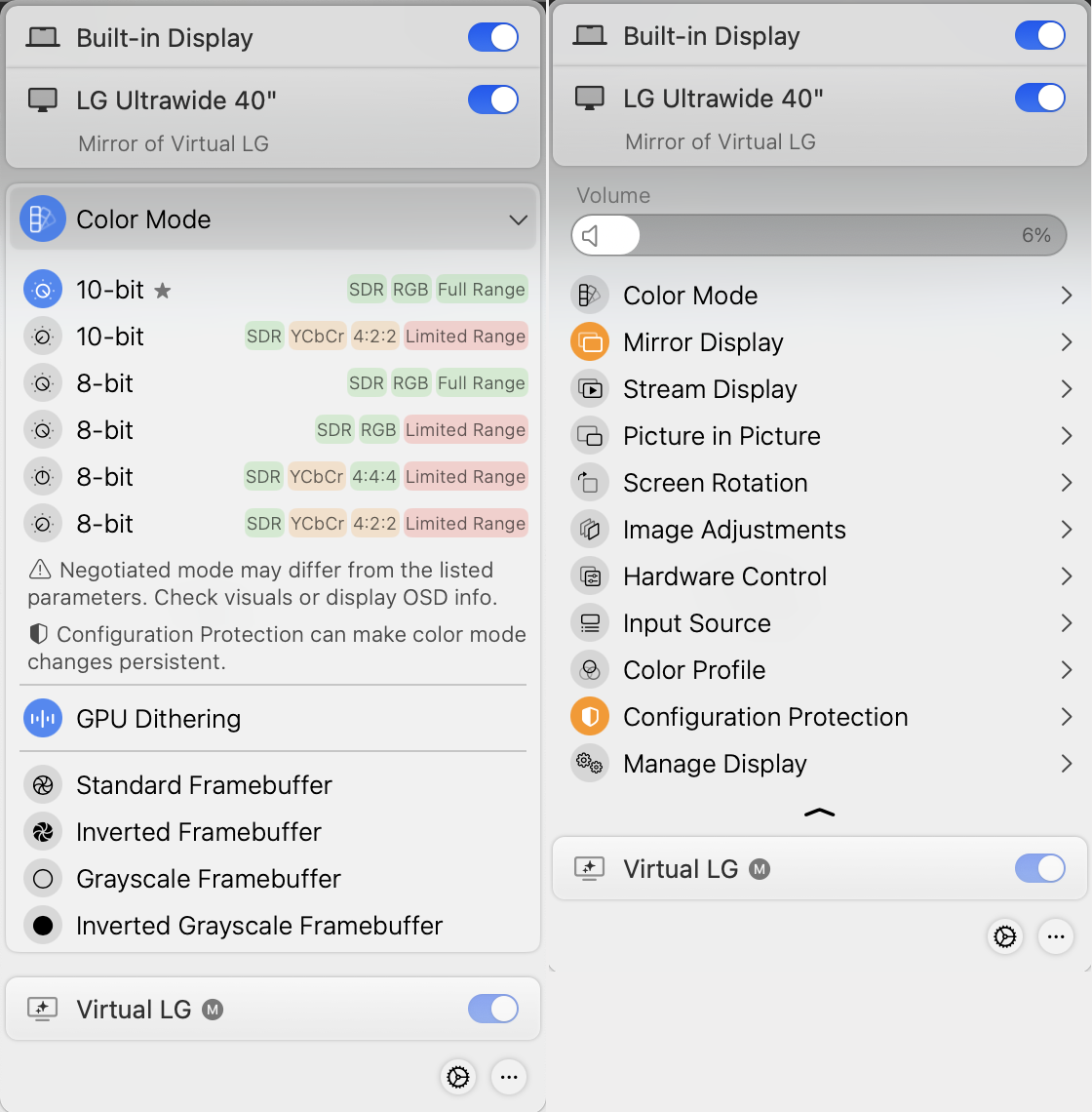Expand the Color Profile chevron
The width and height of the screenshot is (1092, 1112).
pyautogui.click(x=1066, y=670)
